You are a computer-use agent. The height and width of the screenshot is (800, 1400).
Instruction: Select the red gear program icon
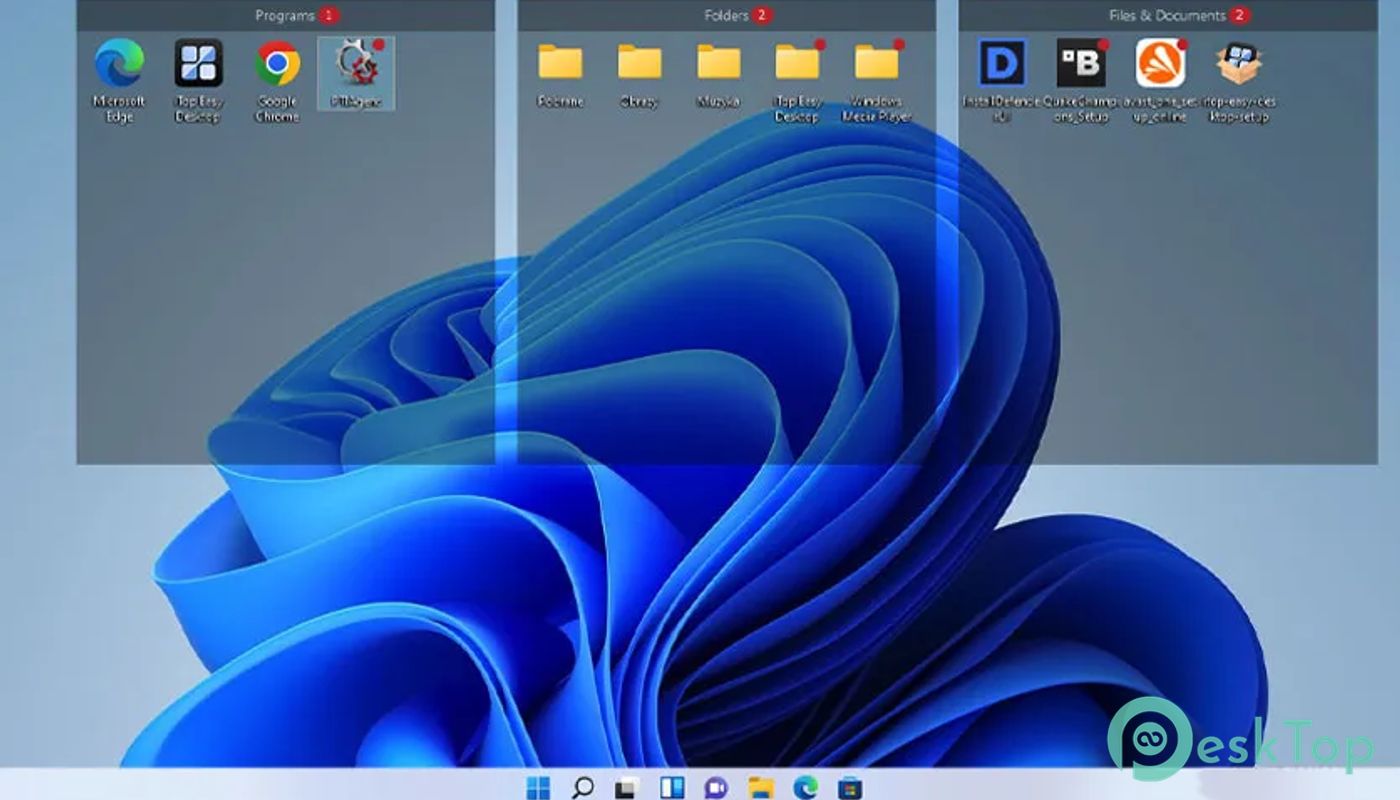point(356,64)
